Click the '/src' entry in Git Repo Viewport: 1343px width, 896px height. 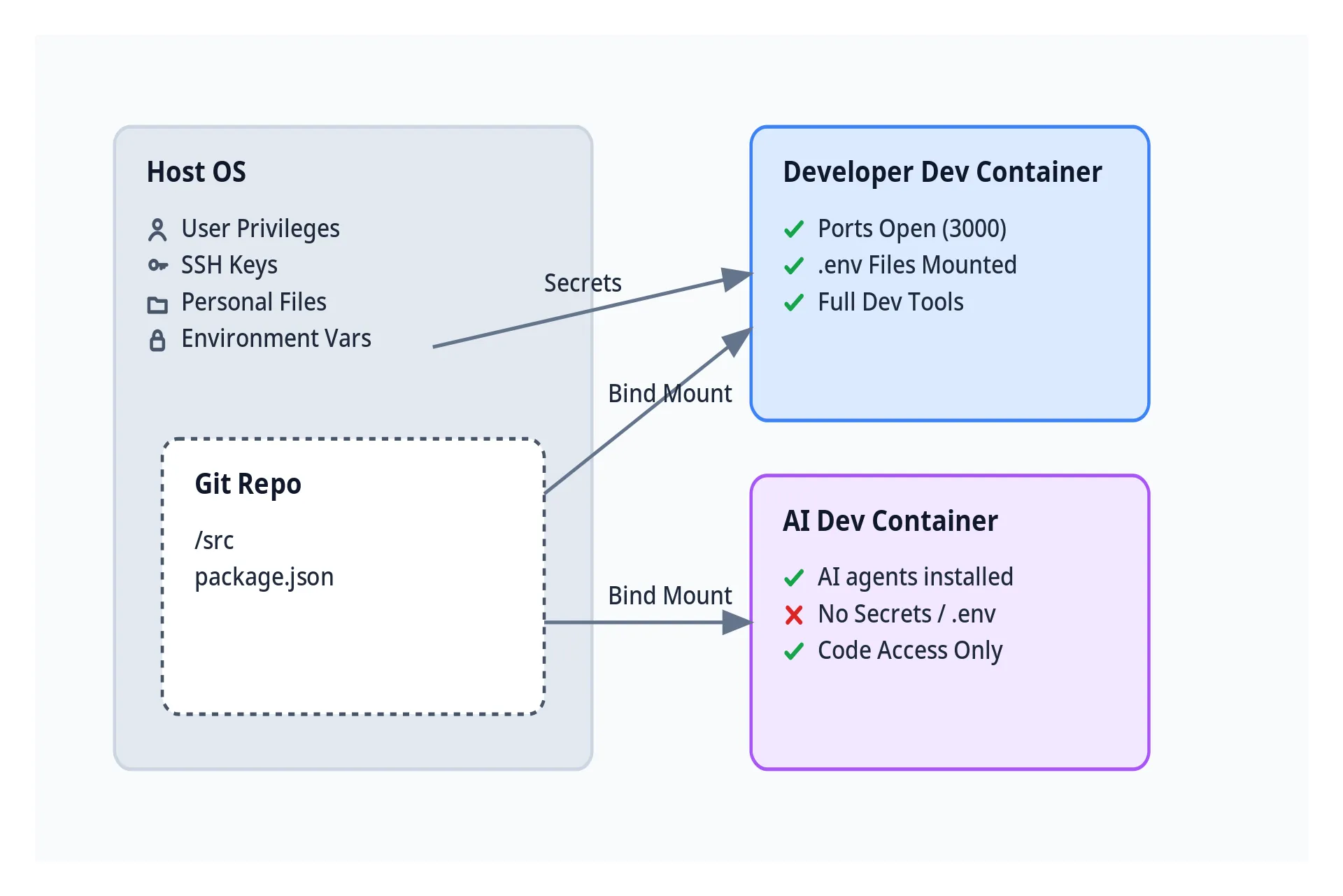pos(214,541)
